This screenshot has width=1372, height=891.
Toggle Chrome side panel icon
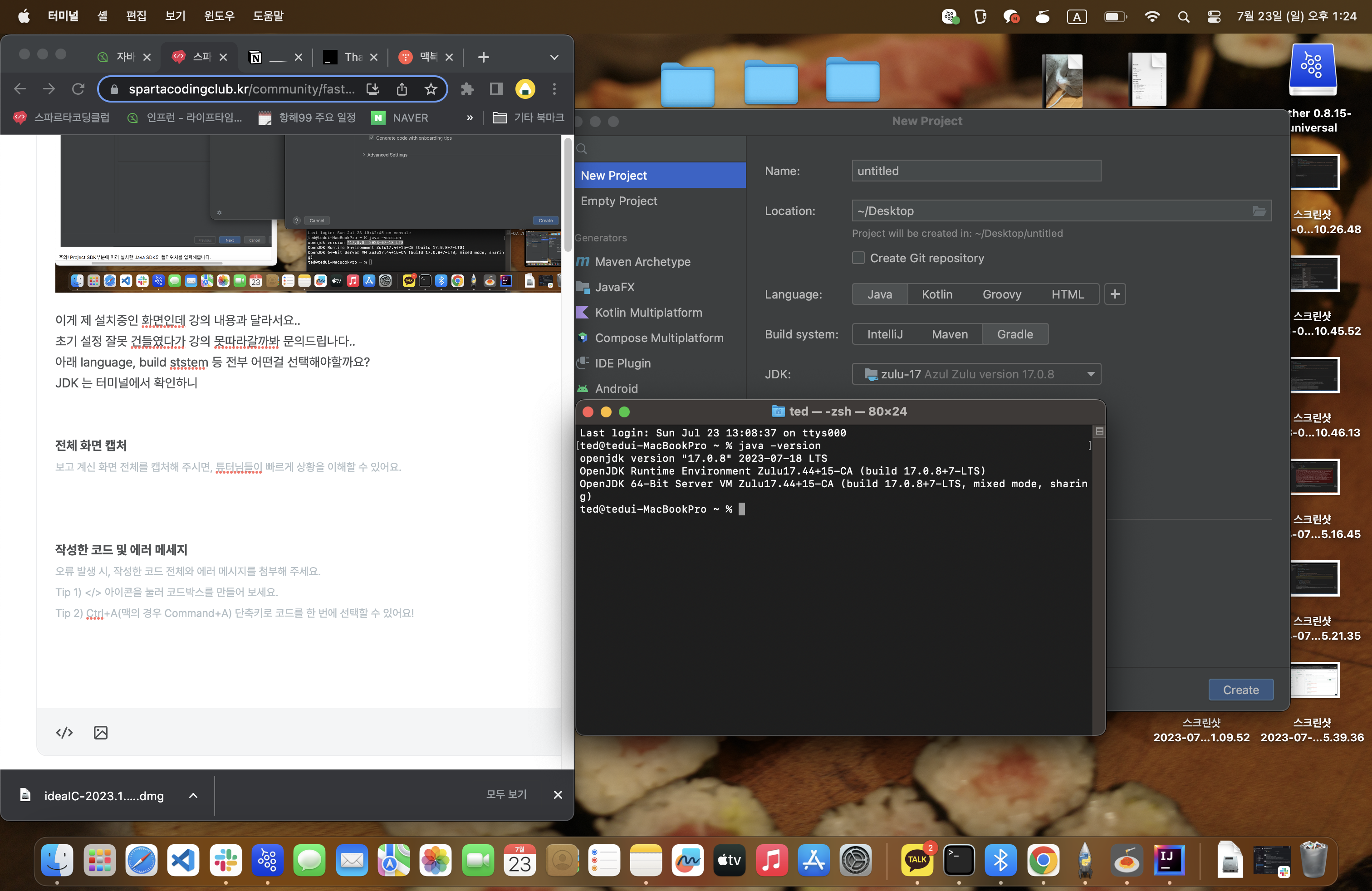(496, 89)
